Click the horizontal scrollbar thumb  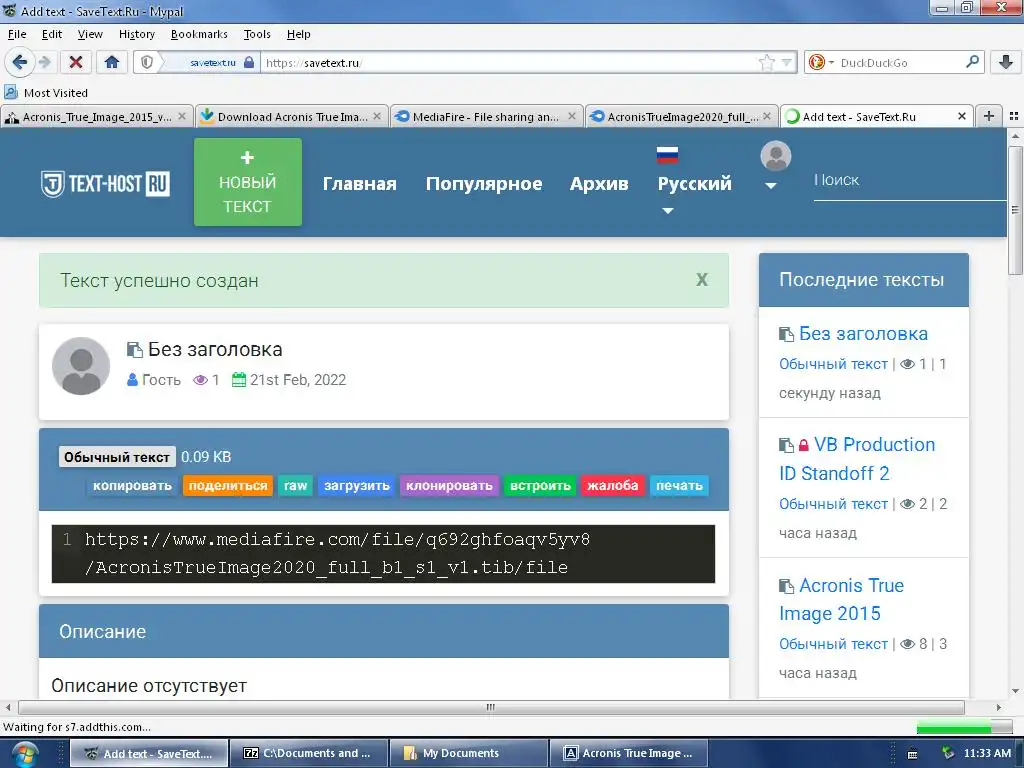coord(491,707)
